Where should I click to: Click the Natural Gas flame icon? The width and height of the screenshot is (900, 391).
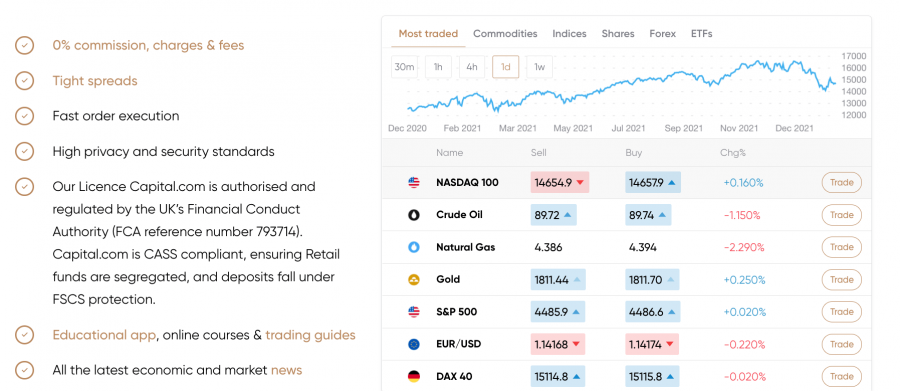tap(414, 247)
